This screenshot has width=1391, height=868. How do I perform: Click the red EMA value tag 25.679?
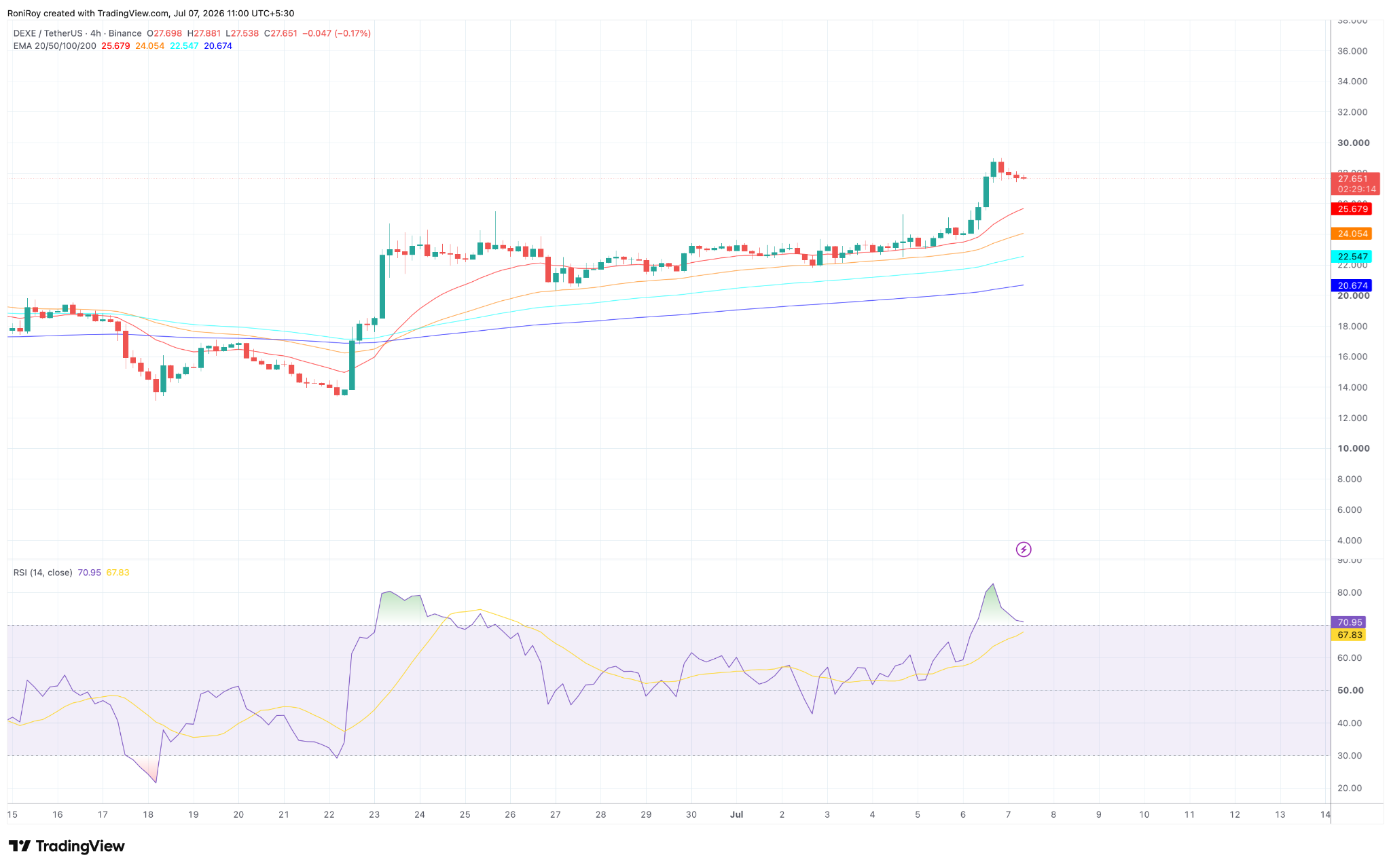point(1352,209)
